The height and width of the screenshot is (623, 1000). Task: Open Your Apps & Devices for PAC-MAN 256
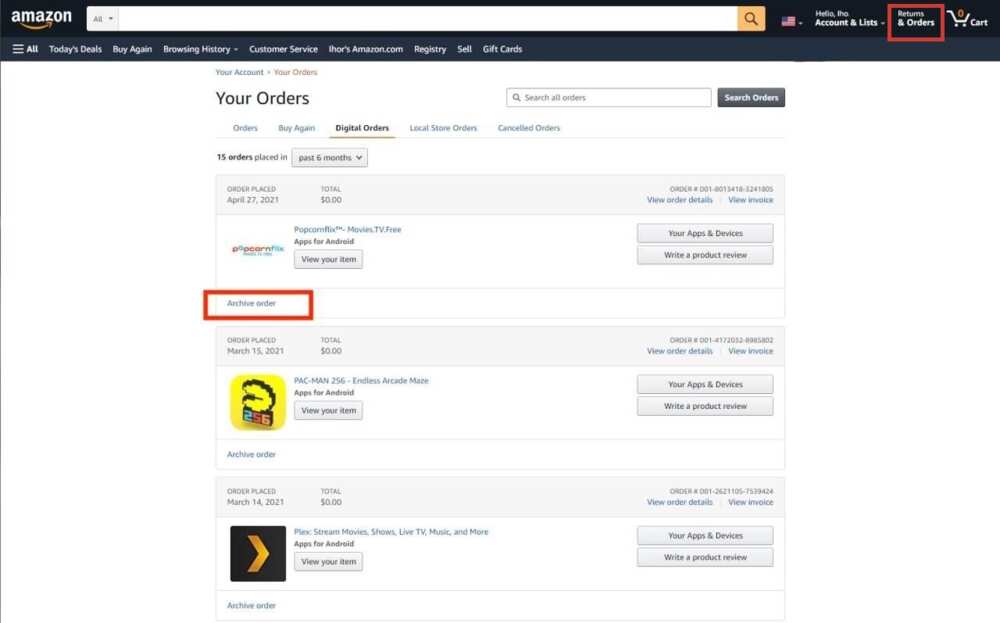pyautogui.click(x=705, y=385)
